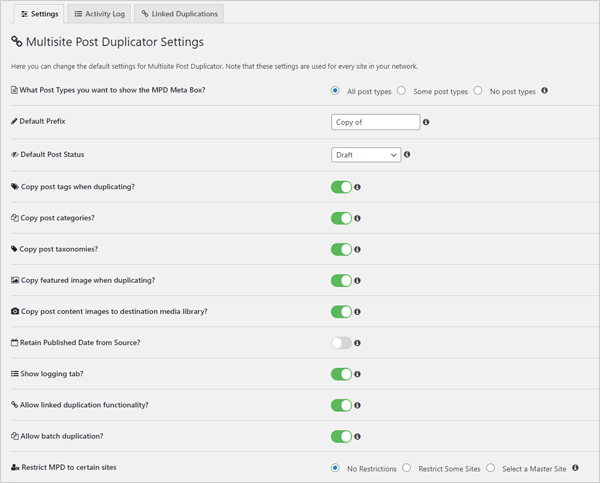Click the info icon beside the Draft dropdown
The height and width of the screenshot is (483, 600).
pyautogui.click(x=407, y=154)
